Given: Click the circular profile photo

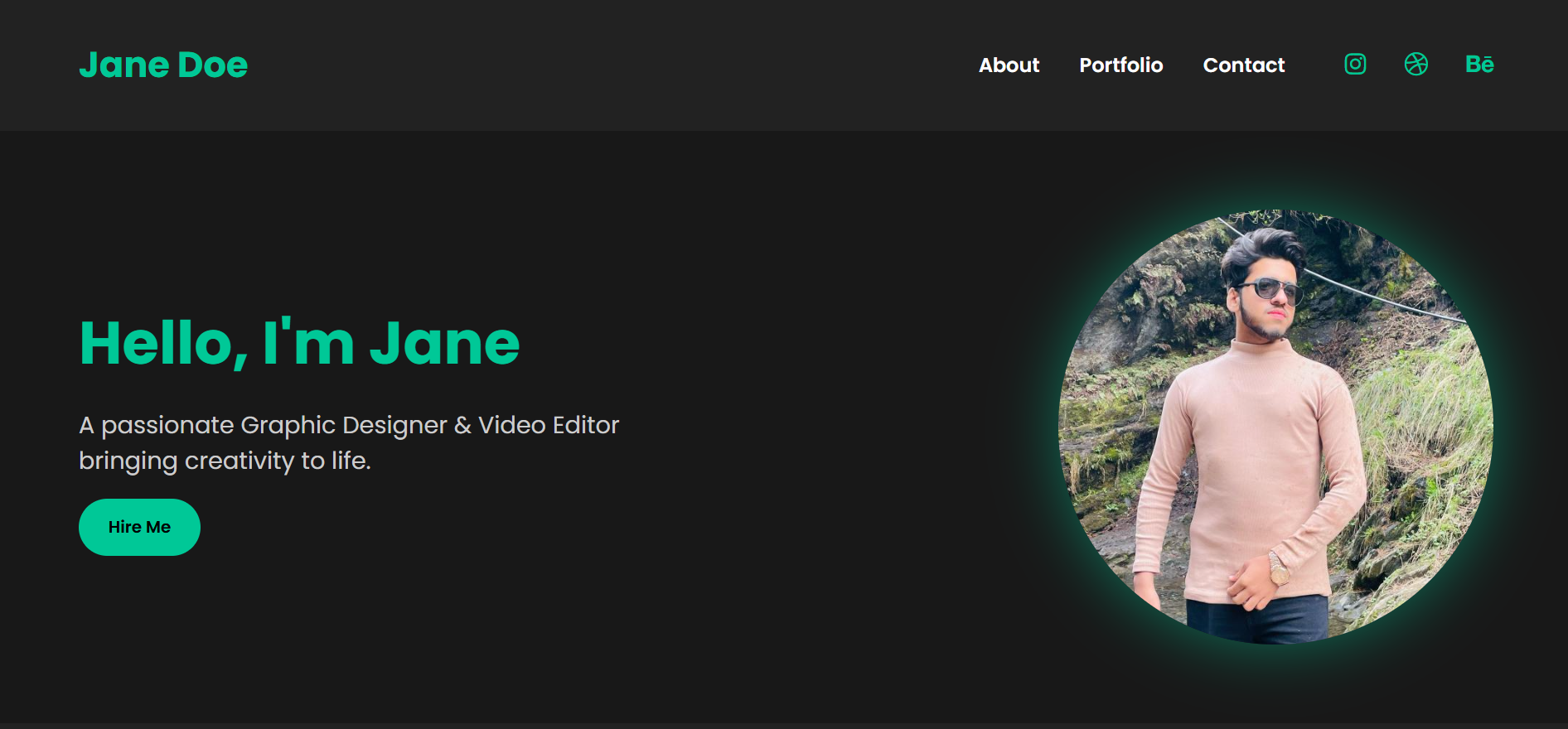Looking at the screenshot, I should pos(1275,427).
